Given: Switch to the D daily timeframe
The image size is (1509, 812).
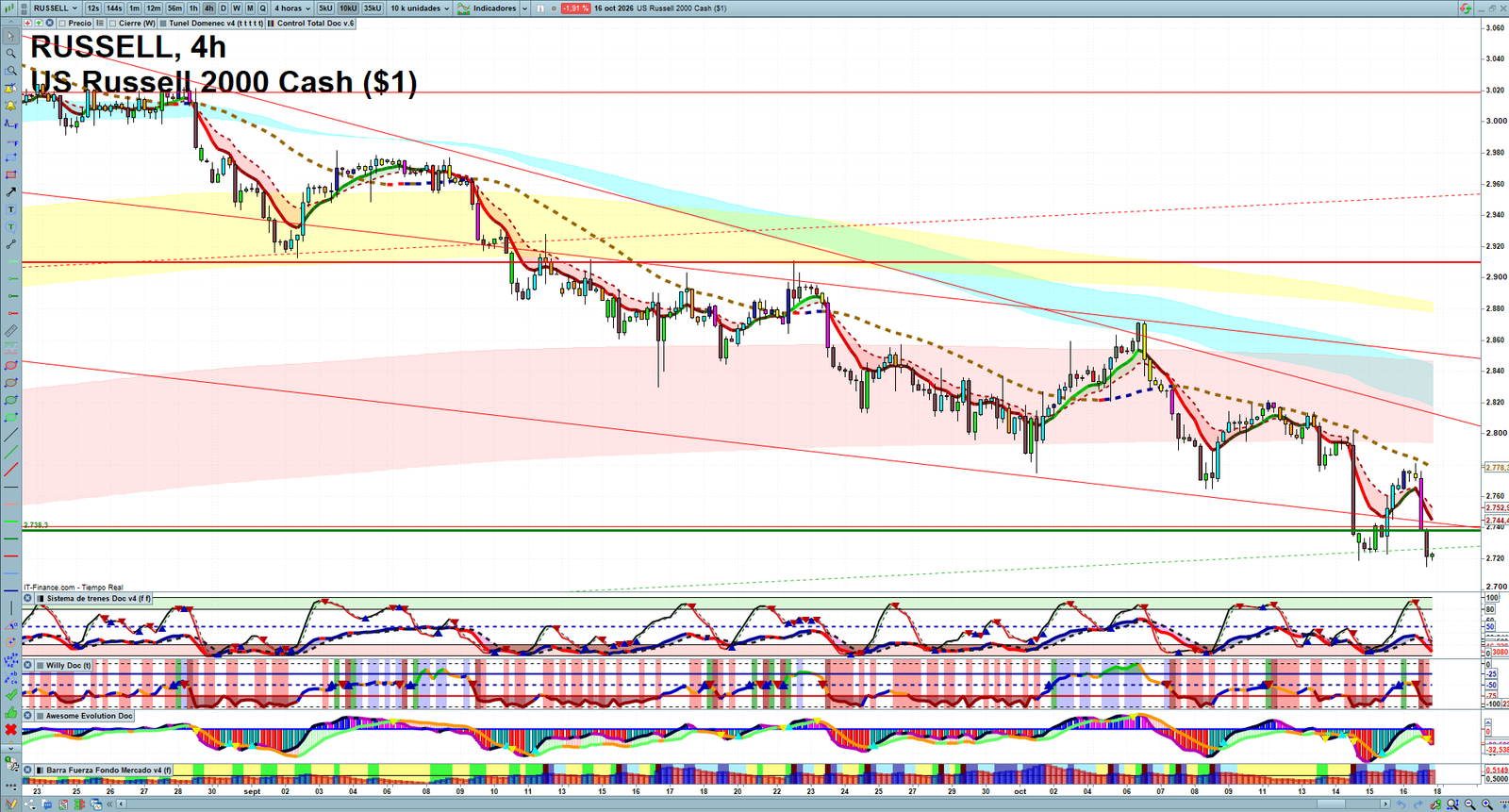Looking at the screenshot, I should 223,8.
